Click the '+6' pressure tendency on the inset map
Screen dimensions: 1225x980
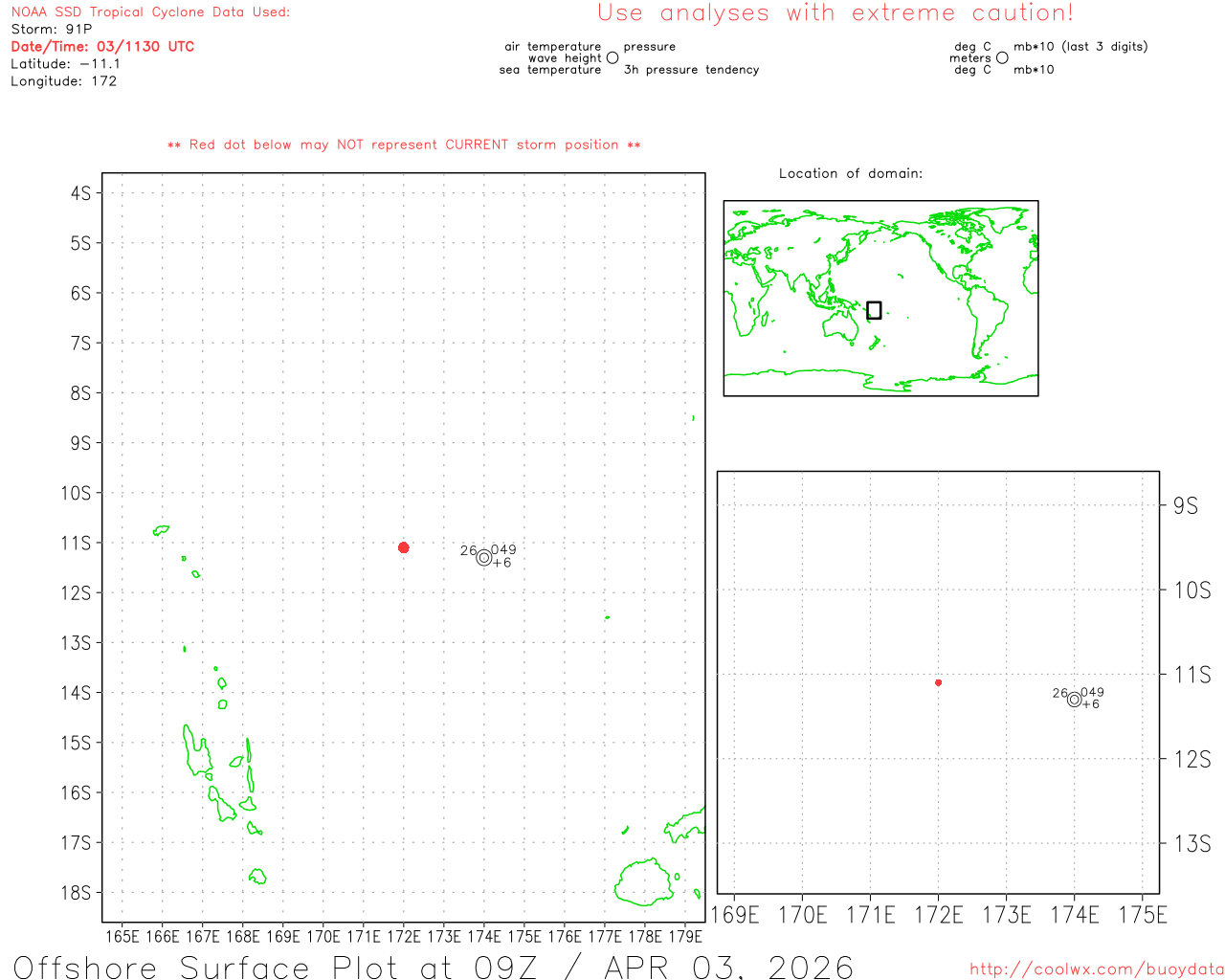point(1091,704)
